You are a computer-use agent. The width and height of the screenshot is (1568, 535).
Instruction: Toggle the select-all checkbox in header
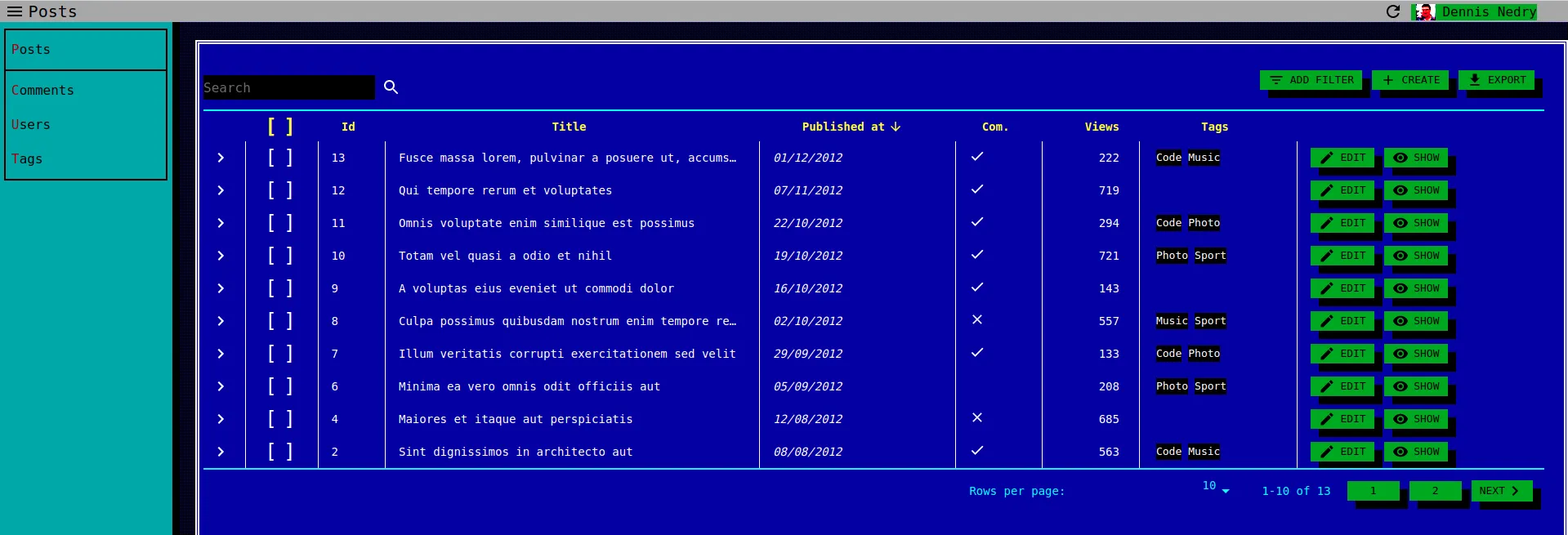(280, 127)
